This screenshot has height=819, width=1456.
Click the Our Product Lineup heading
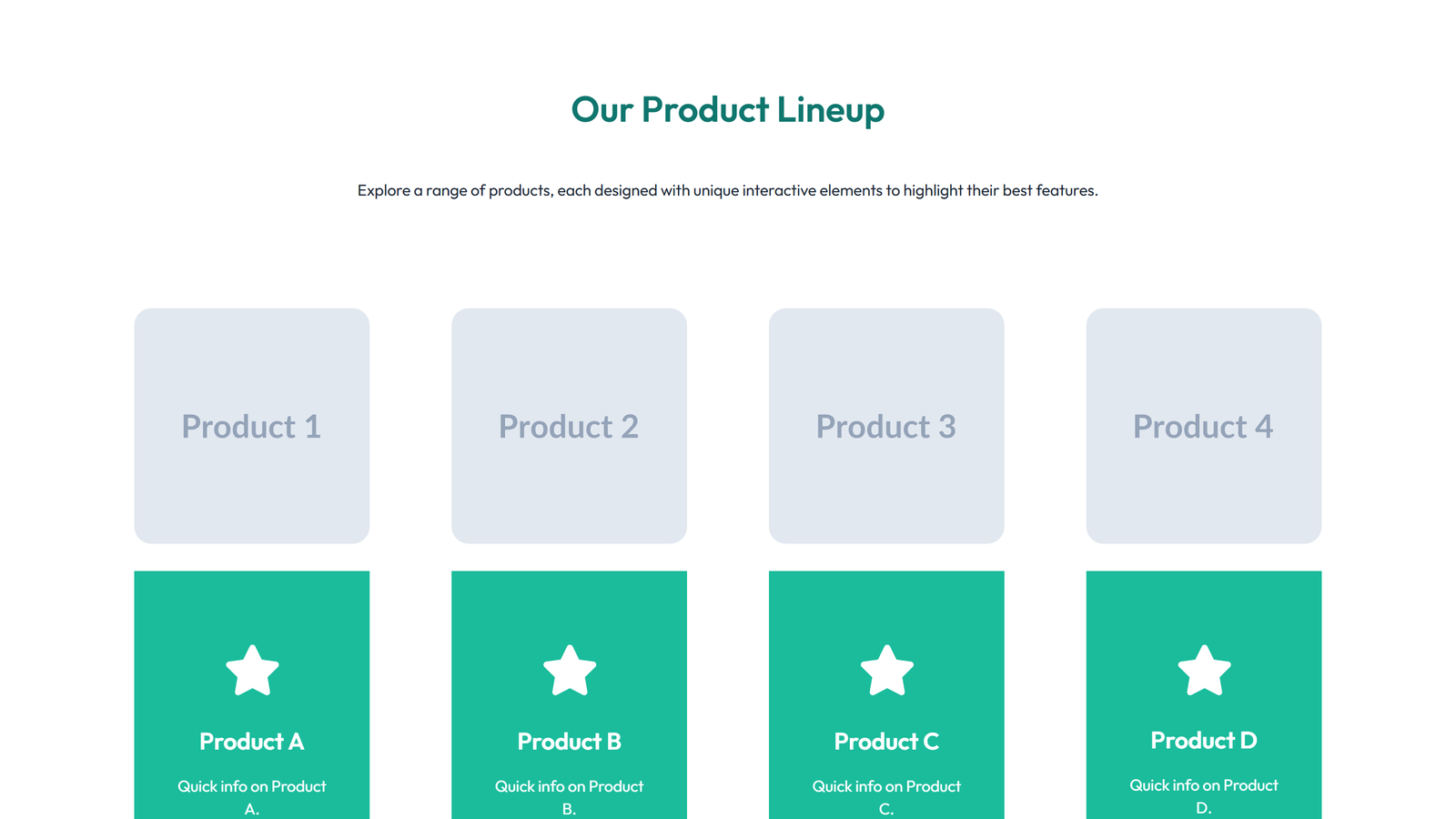click(x=727, y=109)
